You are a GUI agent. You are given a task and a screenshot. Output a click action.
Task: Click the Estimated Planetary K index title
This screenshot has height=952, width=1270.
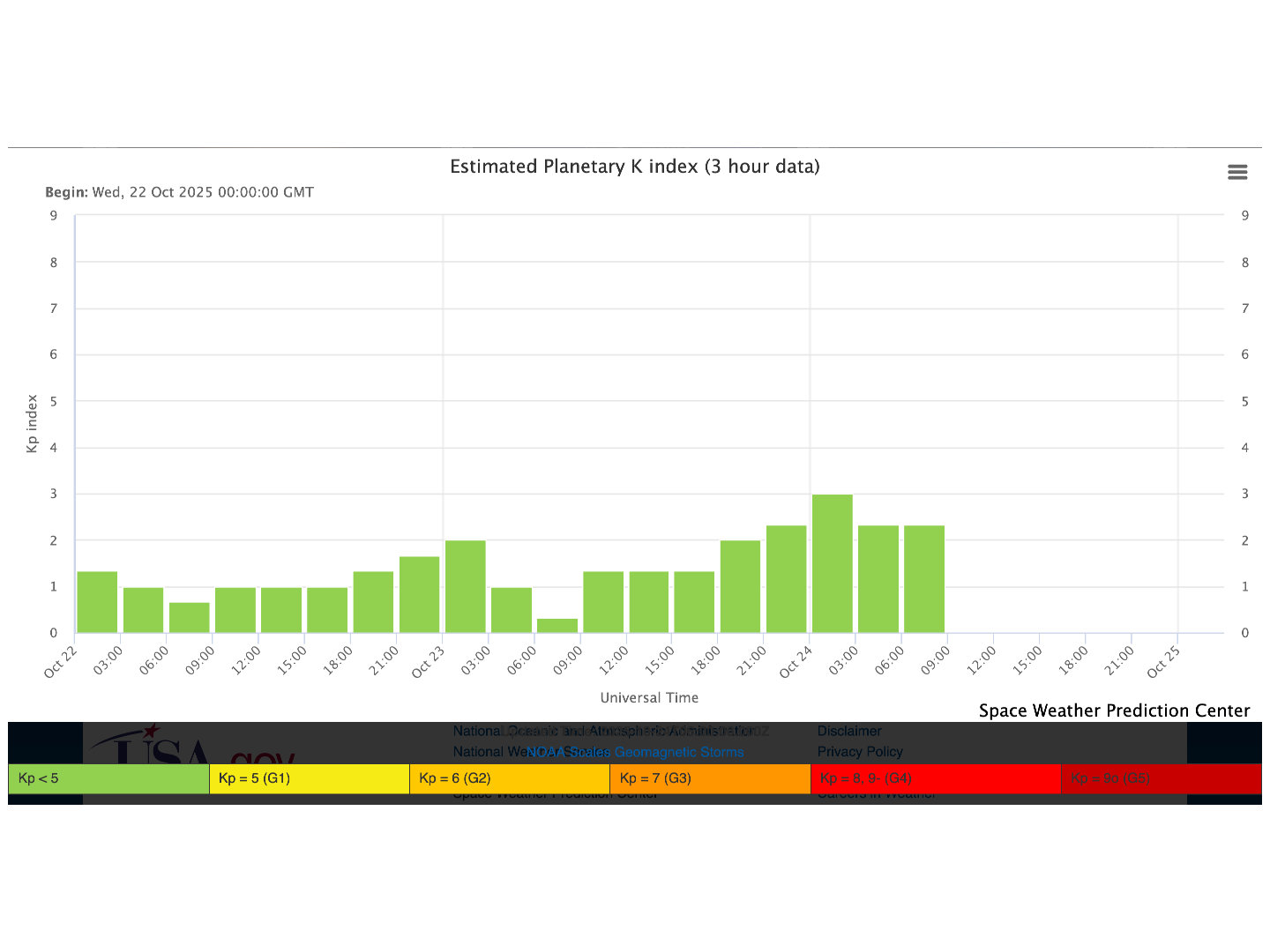(x=635, y=167)
